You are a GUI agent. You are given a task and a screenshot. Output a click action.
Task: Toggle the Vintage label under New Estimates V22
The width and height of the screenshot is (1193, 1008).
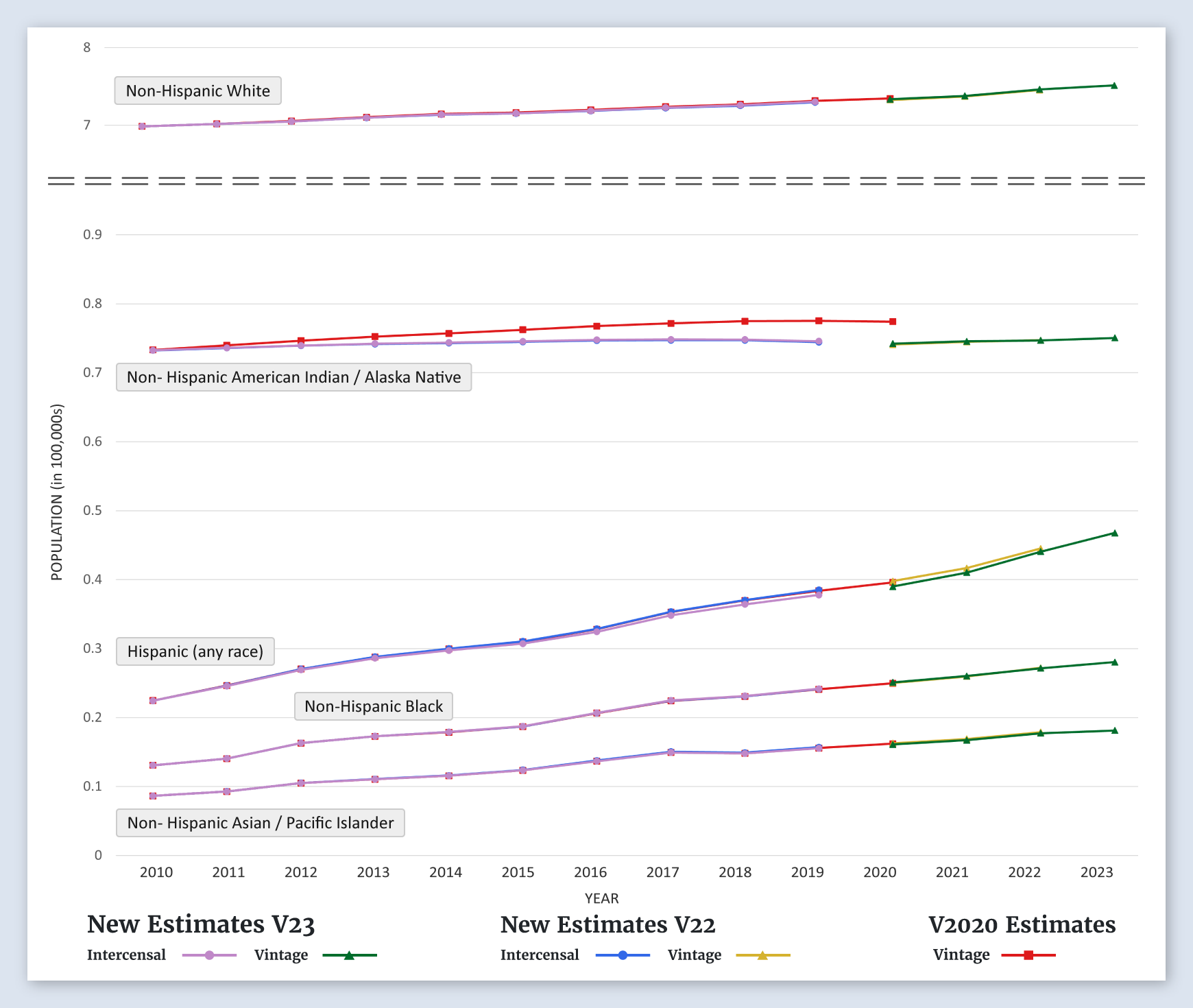[694, 955]
